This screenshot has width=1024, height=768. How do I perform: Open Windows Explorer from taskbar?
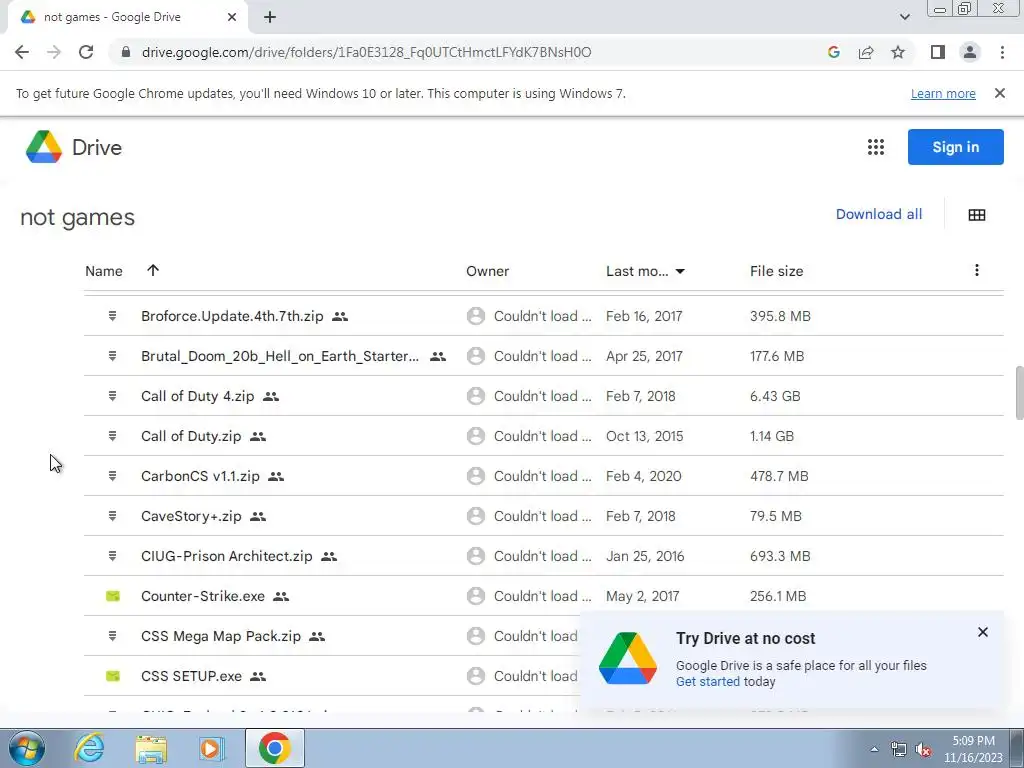tap(151, 748)
